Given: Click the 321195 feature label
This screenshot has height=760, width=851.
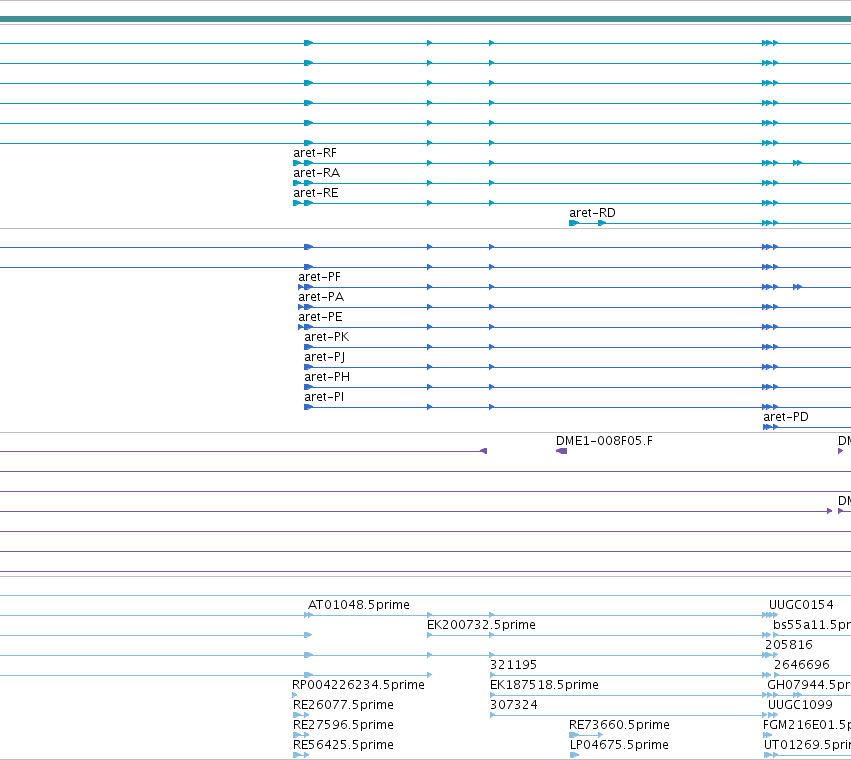Looking at the screenshot, I should (513, 666).
